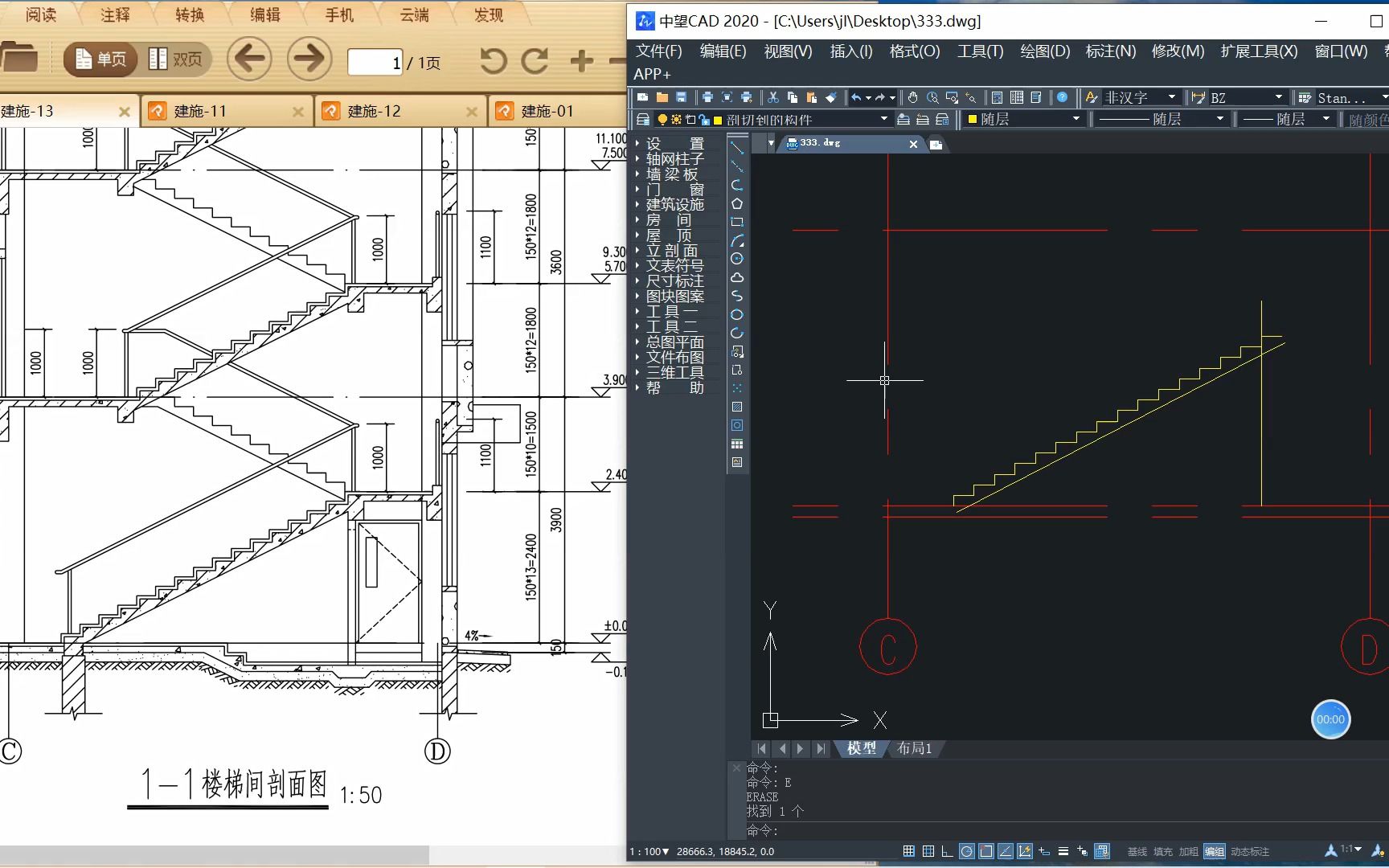Viewport: 1389px width, 868px height.
Task: Open the 注释 tab in PDF reader
Action: (x=115, y=14)
